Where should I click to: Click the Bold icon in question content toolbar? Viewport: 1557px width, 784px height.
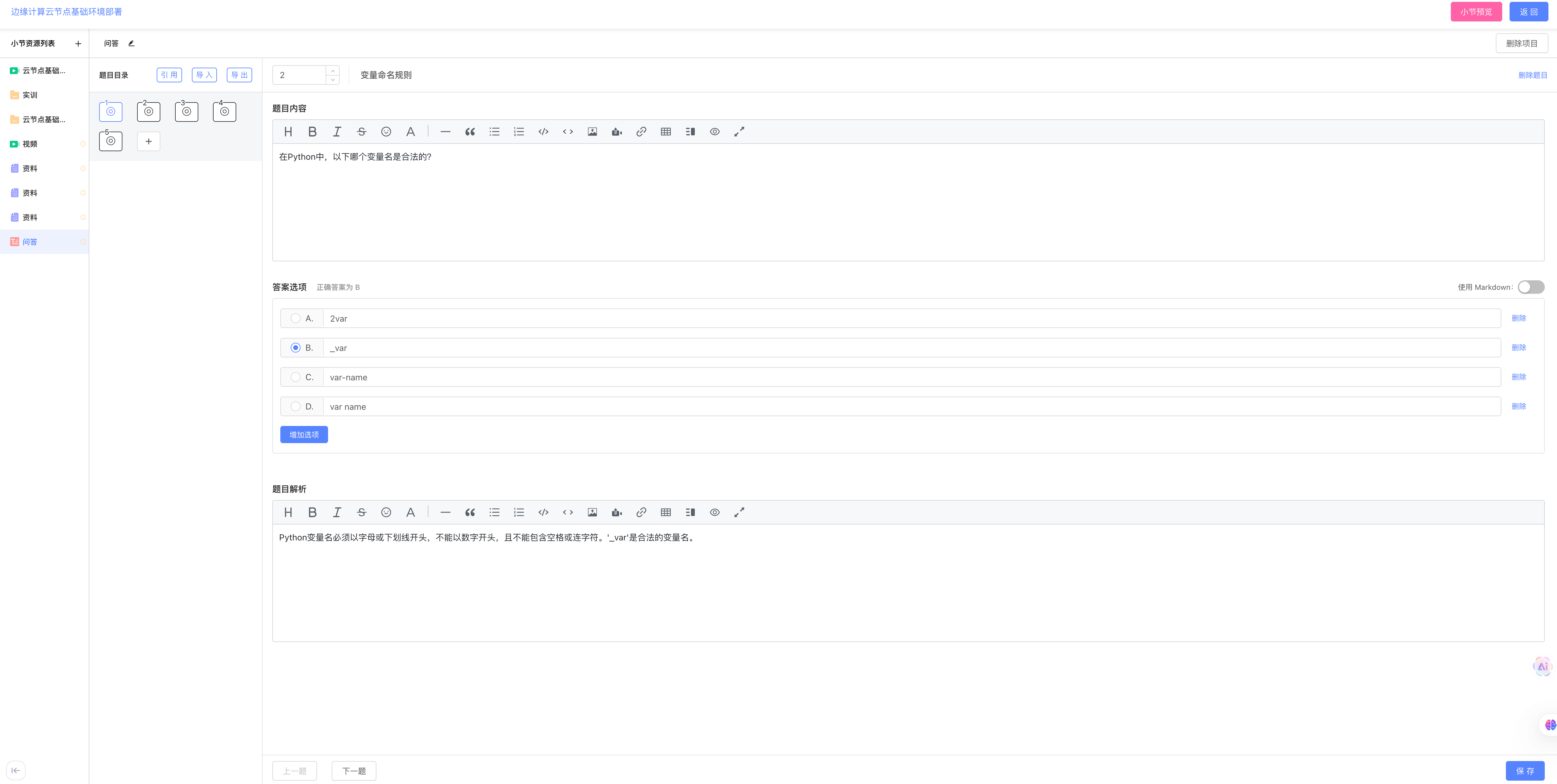312,132
